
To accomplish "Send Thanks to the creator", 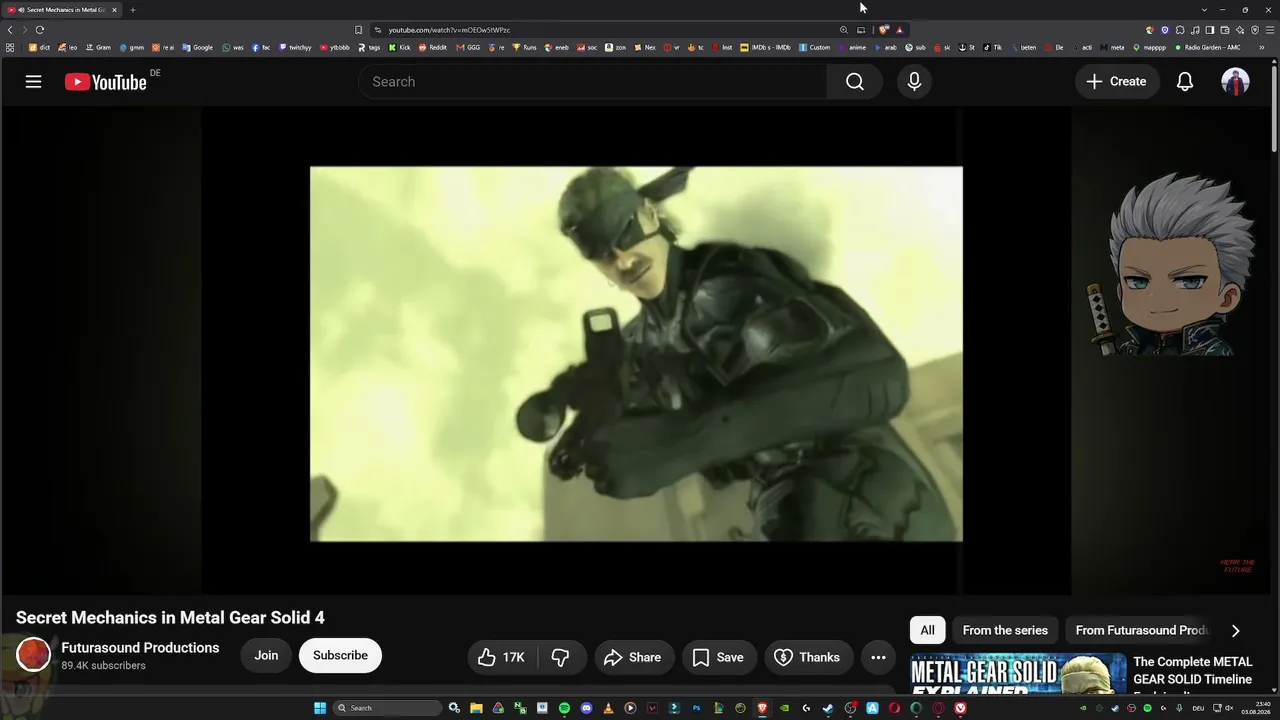I will coord(808,657).
